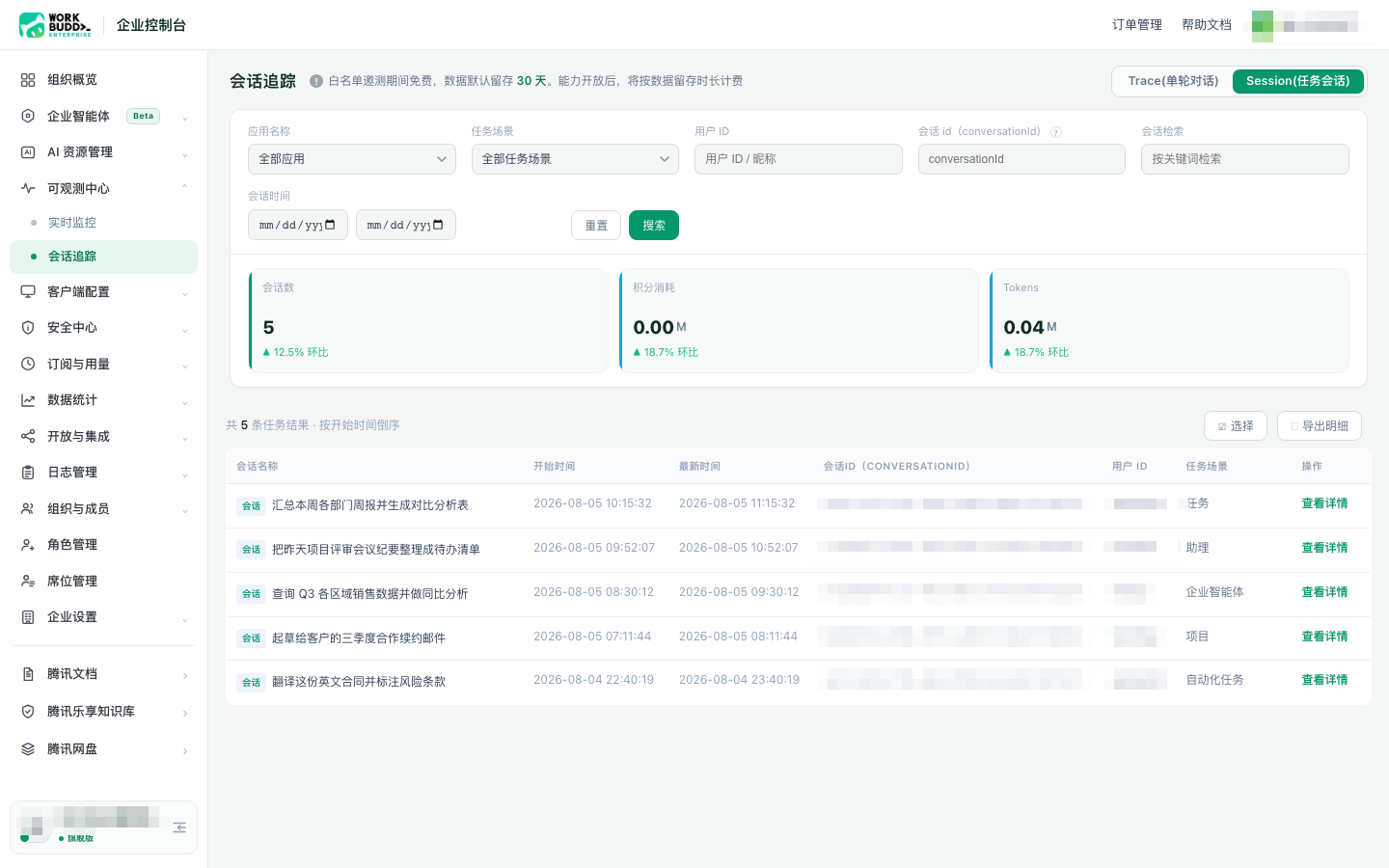Screen dimensions: 1389x868
Task: Click the 重置 button
Action: tap(596, 226)
